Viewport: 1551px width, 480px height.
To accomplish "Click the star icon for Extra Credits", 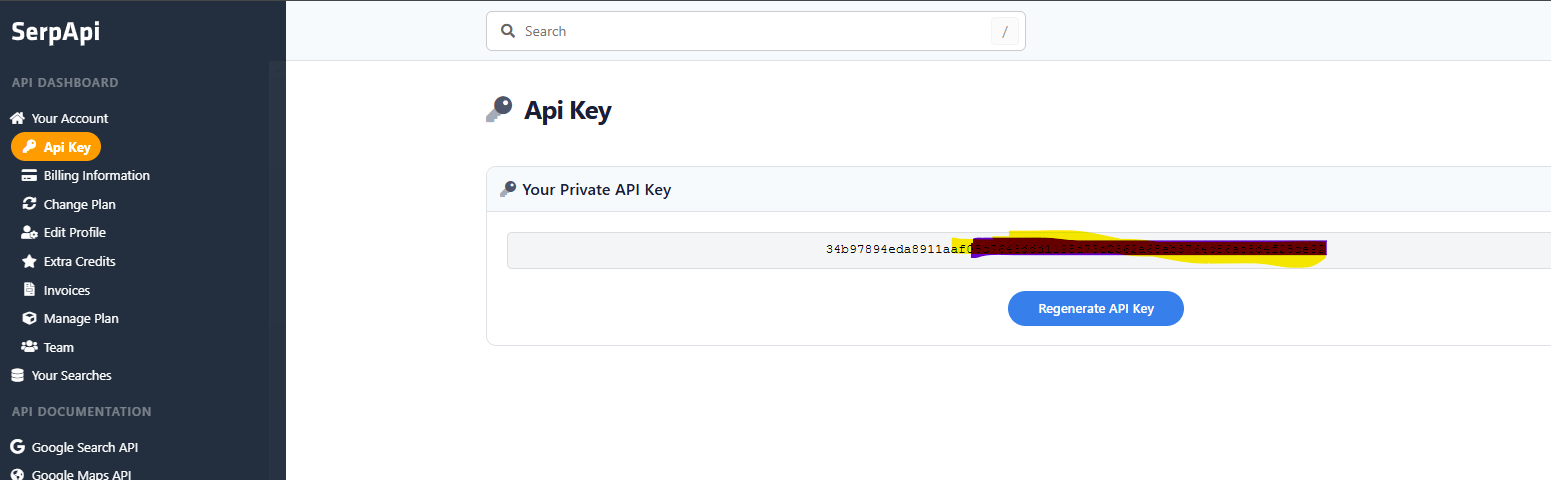I will [29, 261].
